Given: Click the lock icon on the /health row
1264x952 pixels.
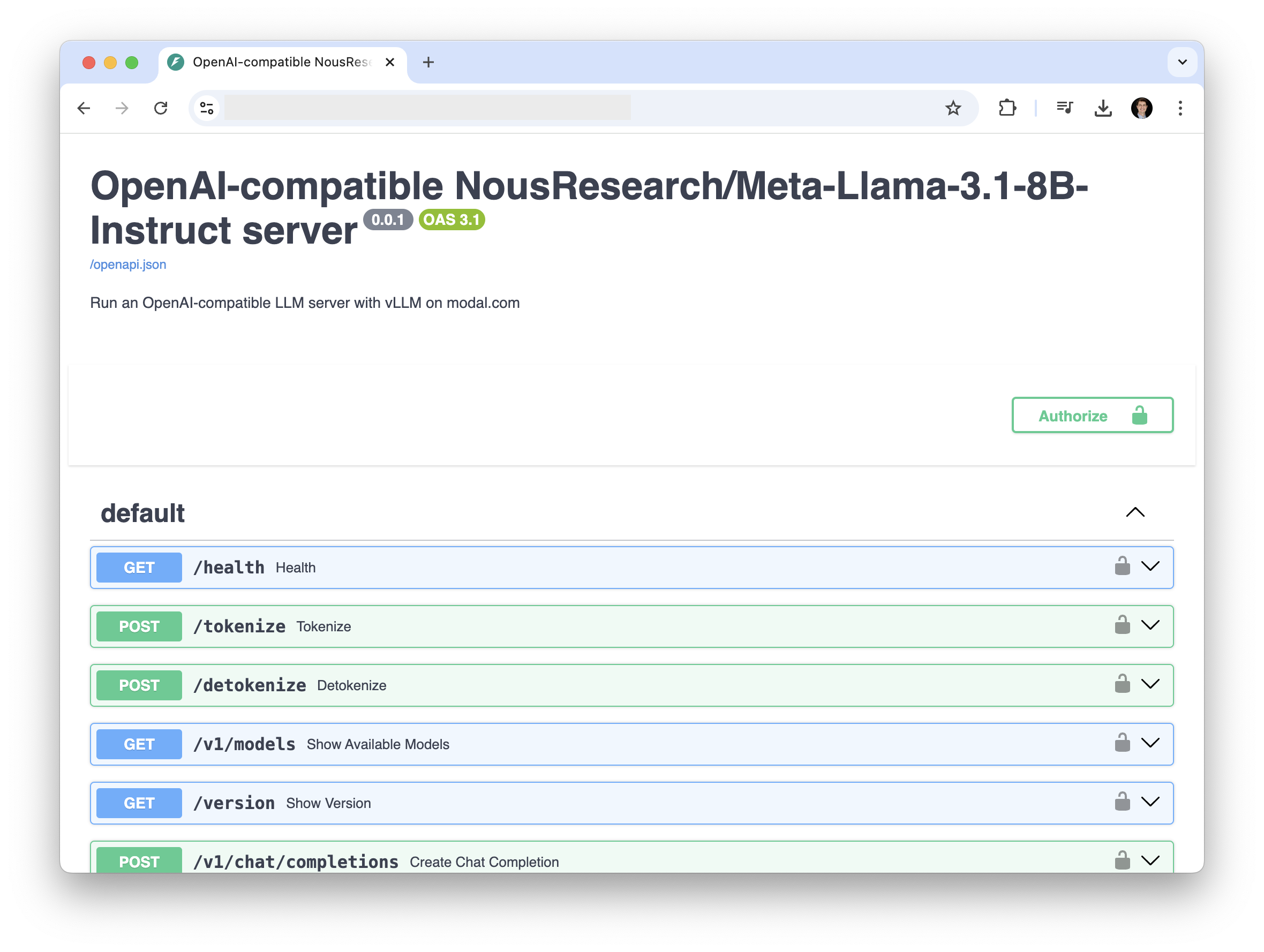Looking at the screenshot, I should pos(1122,566).
